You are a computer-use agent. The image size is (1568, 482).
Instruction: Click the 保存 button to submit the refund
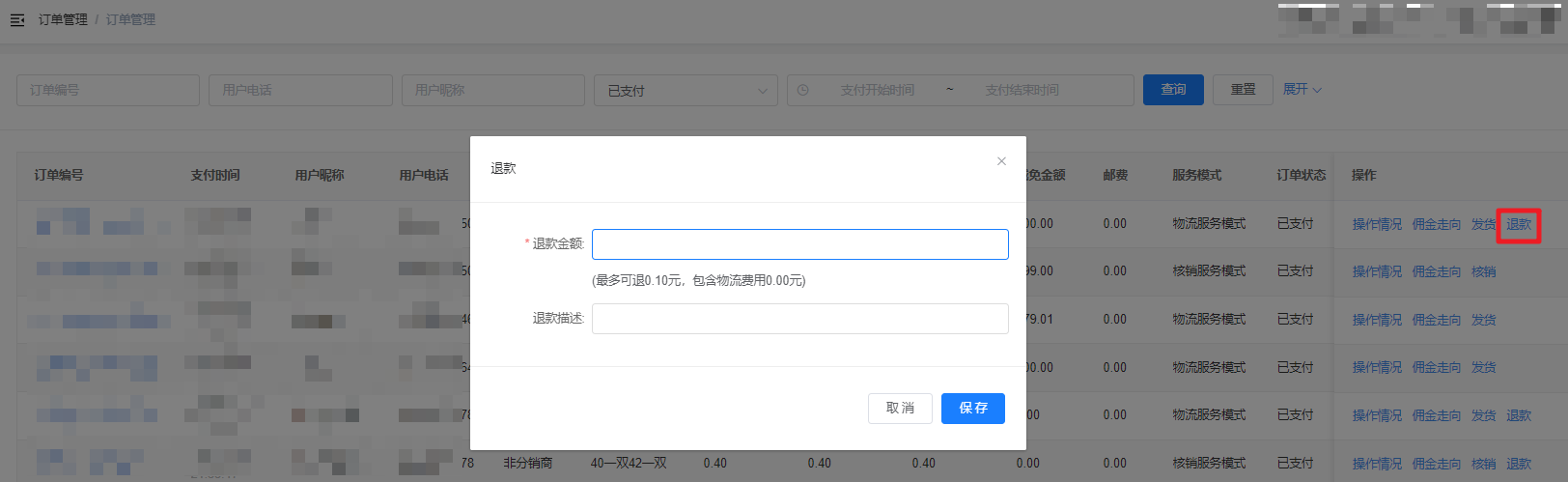(973, 409)
